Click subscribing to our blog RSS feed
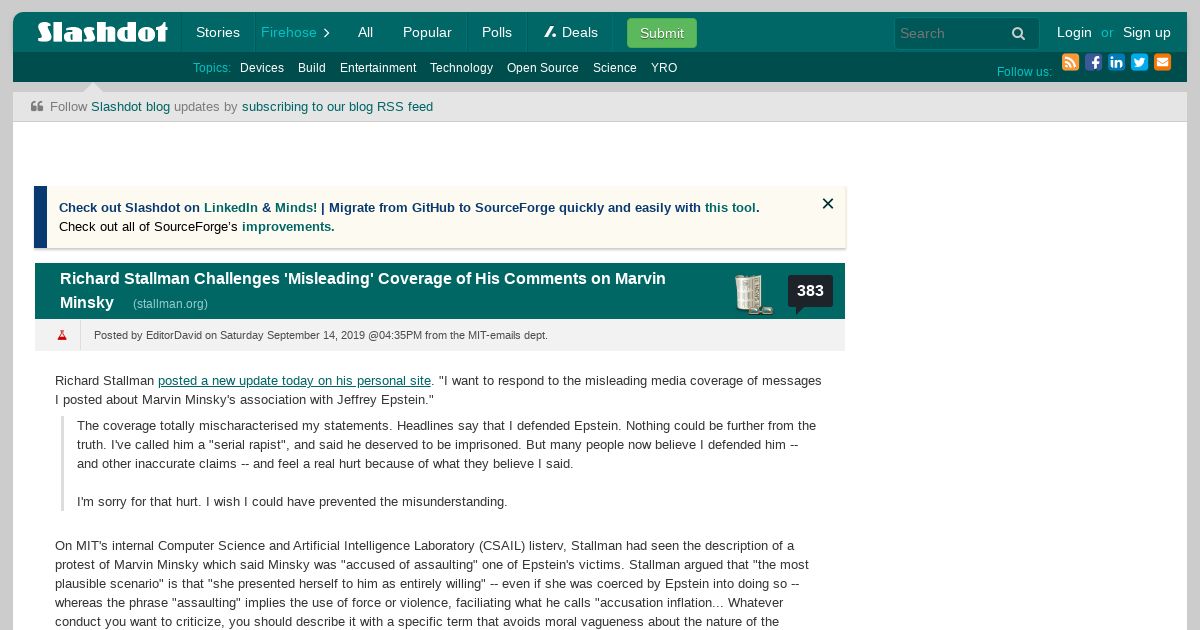Image resolution: width=1200 pixels, height=630 pixels. point(337,107)
